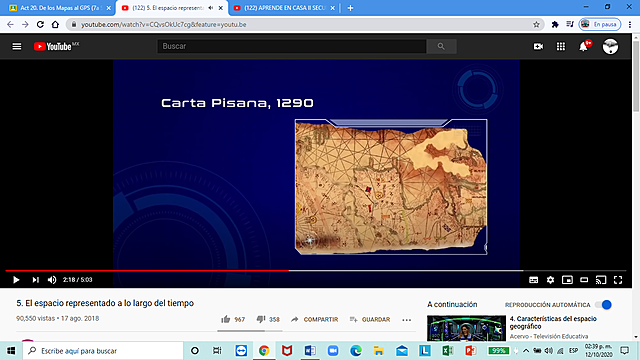
Task: Toggle subtitles on the player
Action: [x=533, y=280]
